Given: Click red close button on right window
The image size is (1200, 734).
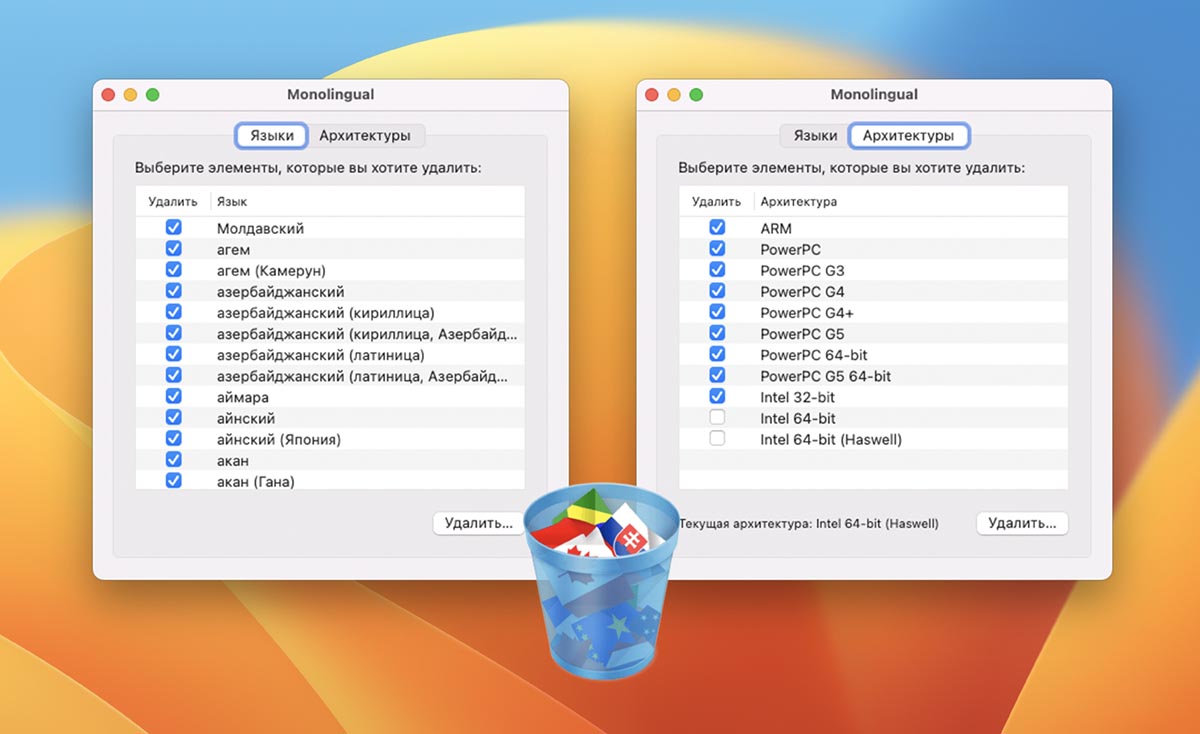Looking at the screenshot, I should pyautogui.click(x=652, y=95).
